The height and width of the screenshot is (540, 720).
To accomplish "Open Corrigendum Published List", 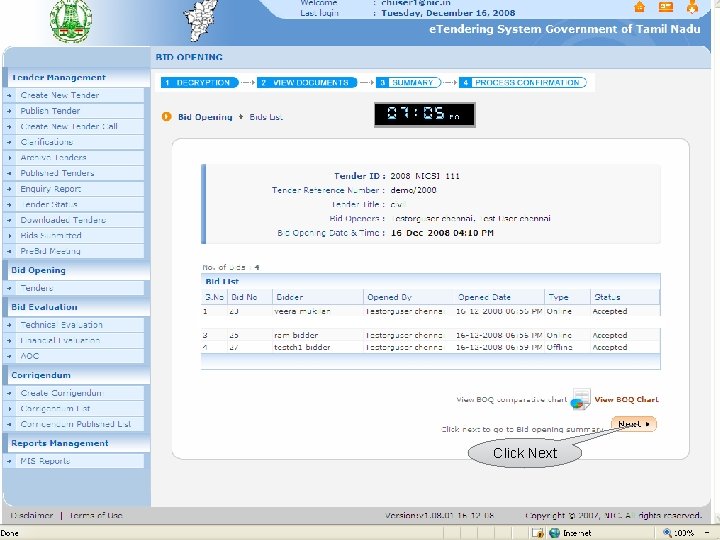I will [75, 424].
